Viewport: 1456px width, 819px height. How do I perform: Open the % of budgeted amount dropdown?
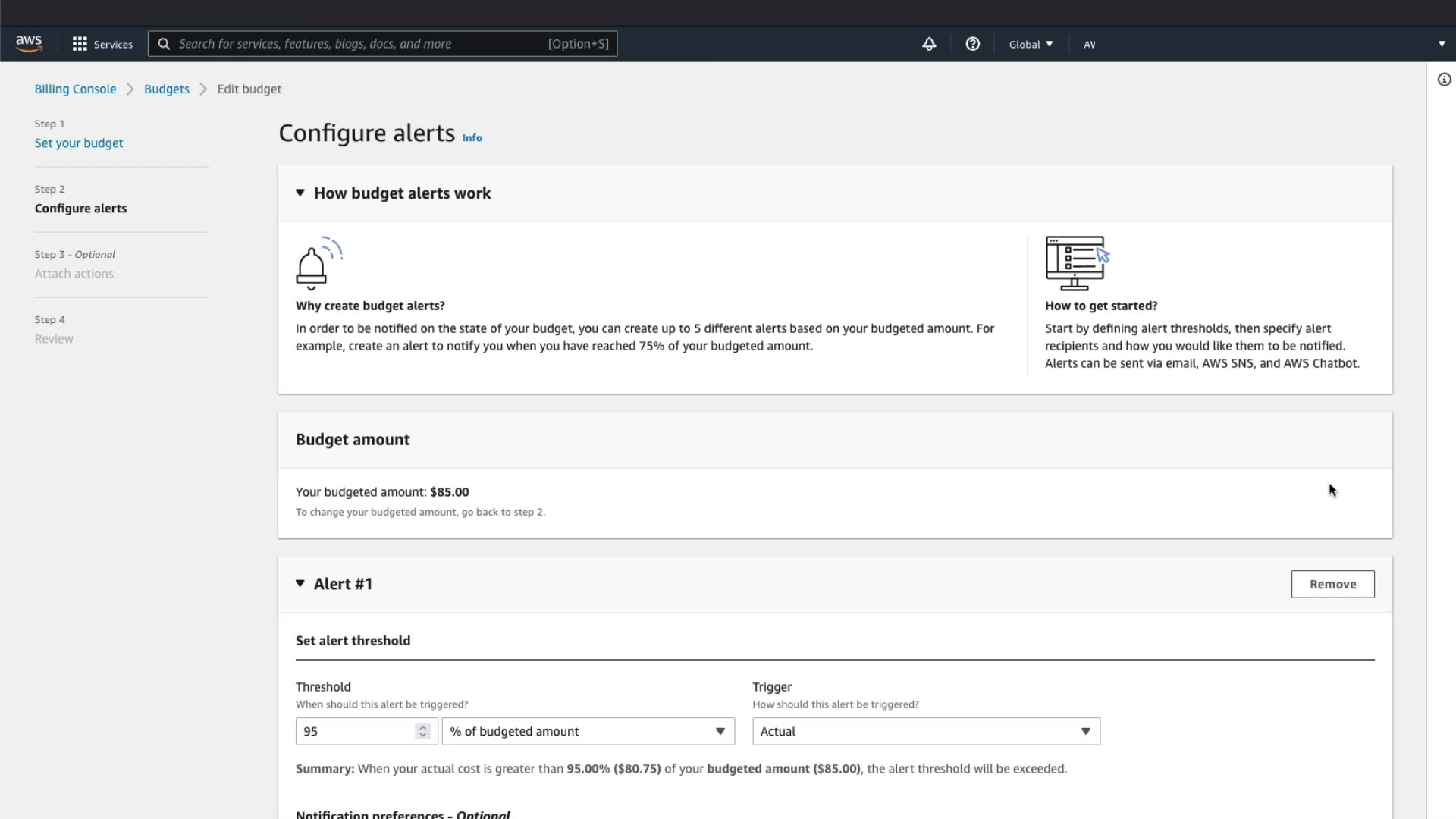point(588,731)
